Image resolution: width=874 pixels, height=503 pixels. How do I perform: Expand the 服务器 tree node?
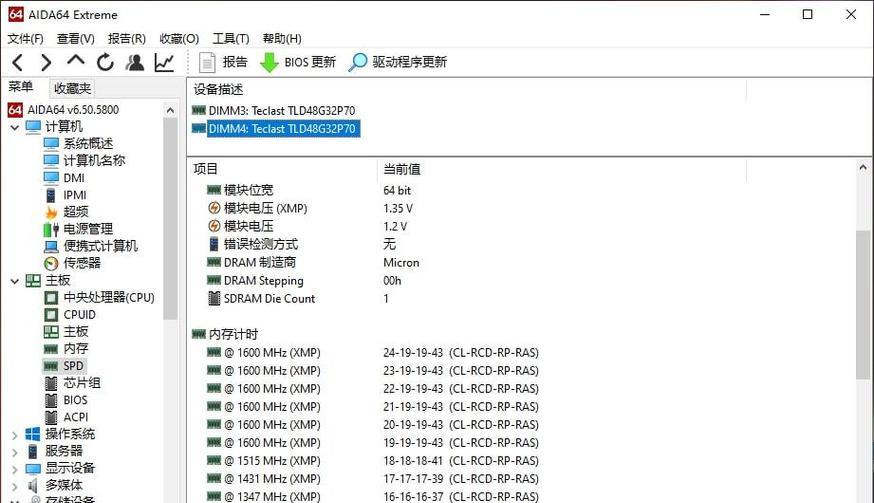15,452
